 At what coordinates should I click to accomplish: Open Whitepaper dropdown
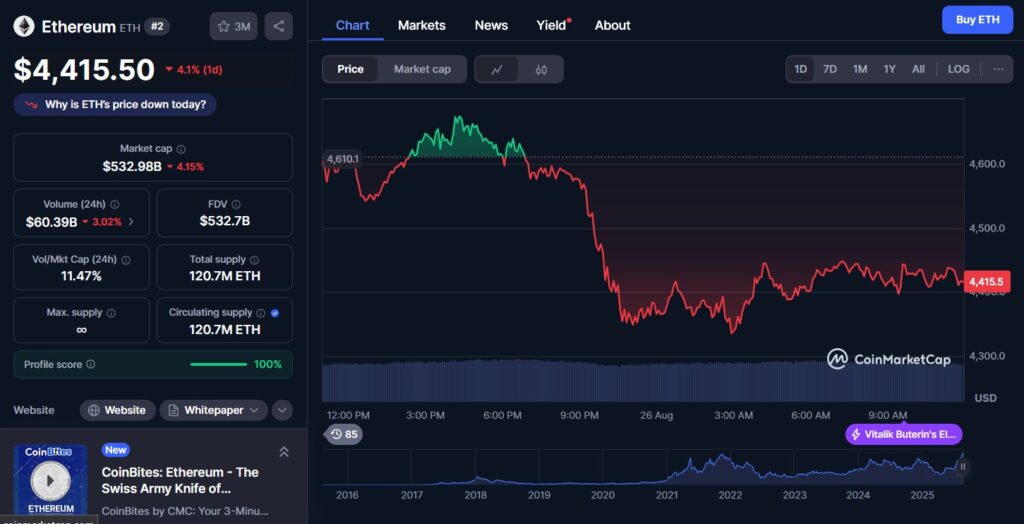pyautogui.click(x=214, y=410)
